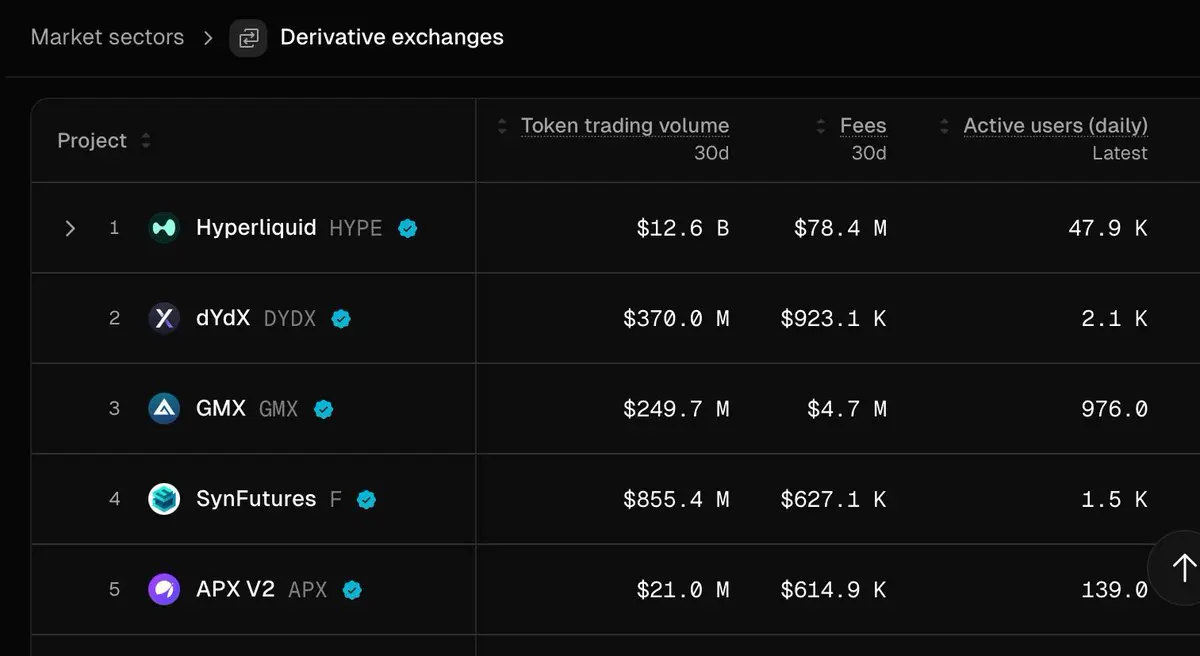The image size is (1200, 656).
Task: Expand the Hyperliquid row chevron
Action: pos(70,228)
